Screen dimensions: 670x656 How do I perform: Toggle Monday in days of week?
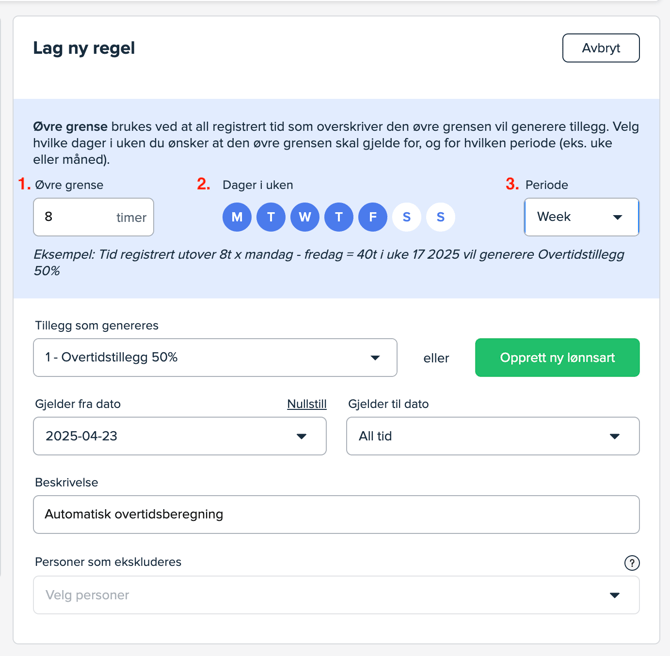237,217
